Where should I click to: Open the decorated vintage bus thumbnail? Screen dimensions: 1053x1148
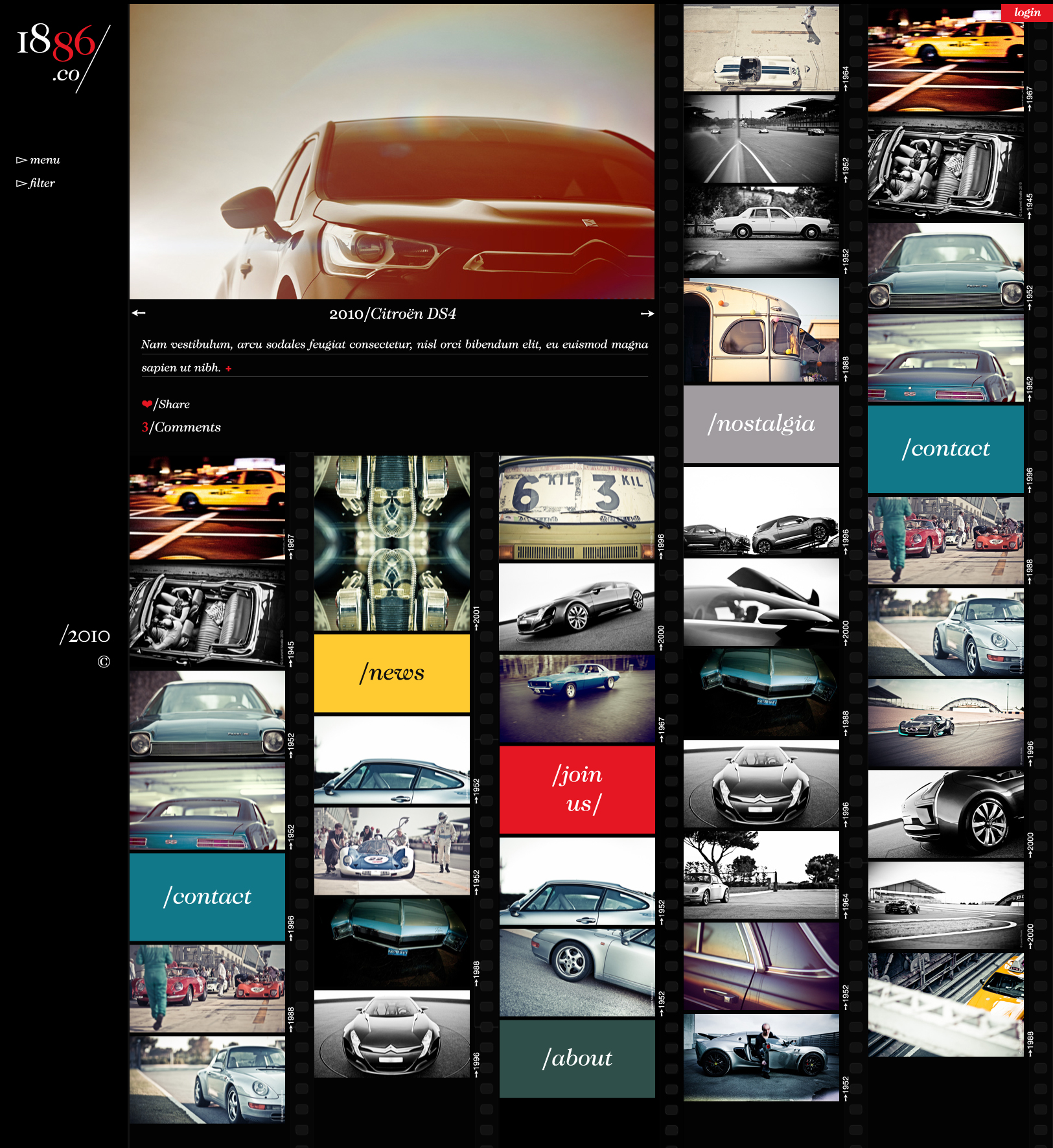pos(761,330)
